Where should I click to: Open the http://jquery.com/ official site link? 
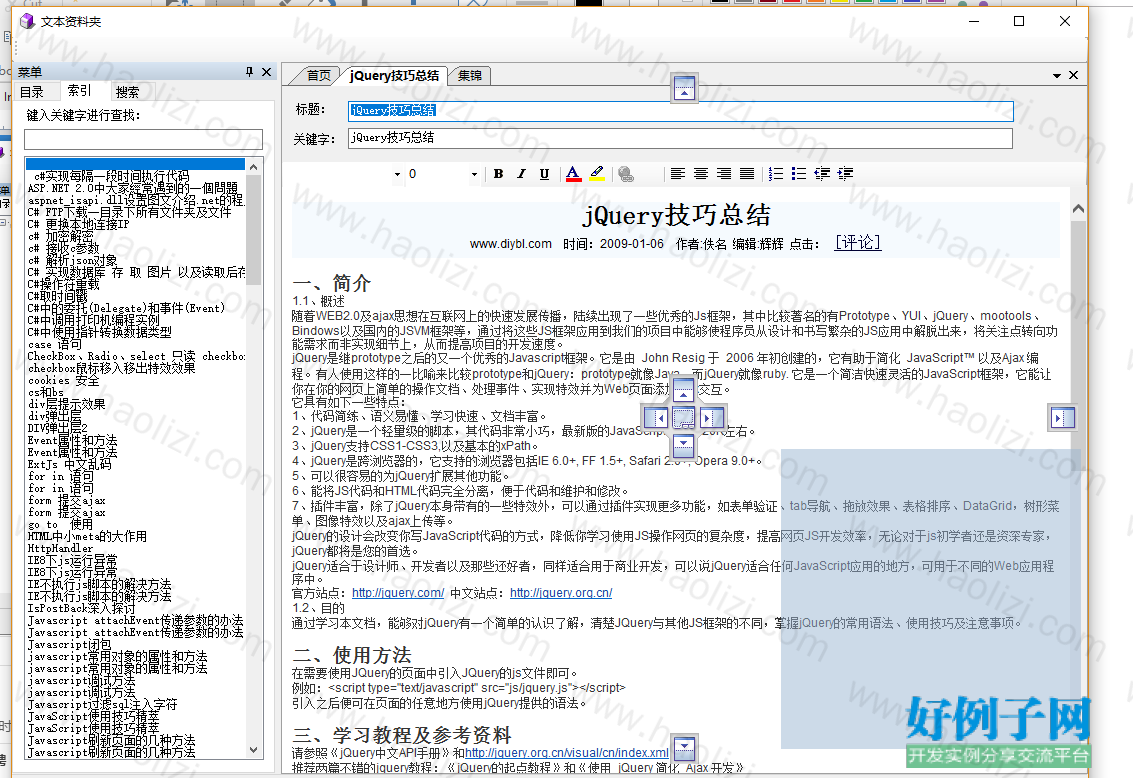[398, 593]
